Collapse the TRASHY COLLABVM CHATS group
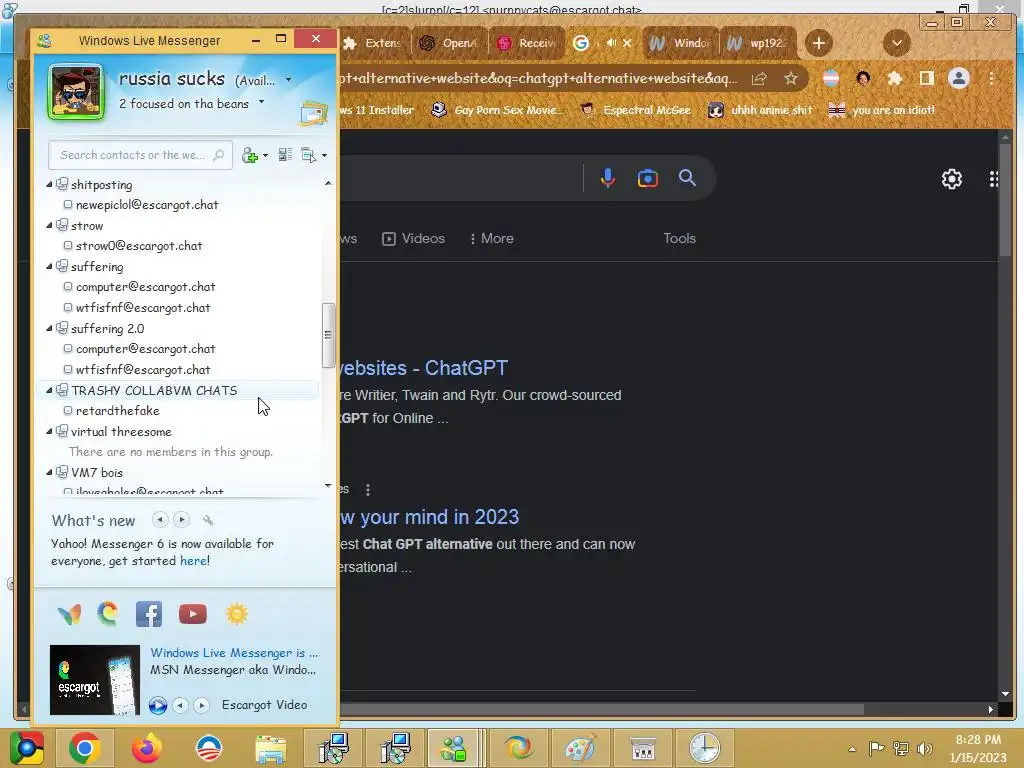This screenshot has width=1024, height=768. (49, 391)
